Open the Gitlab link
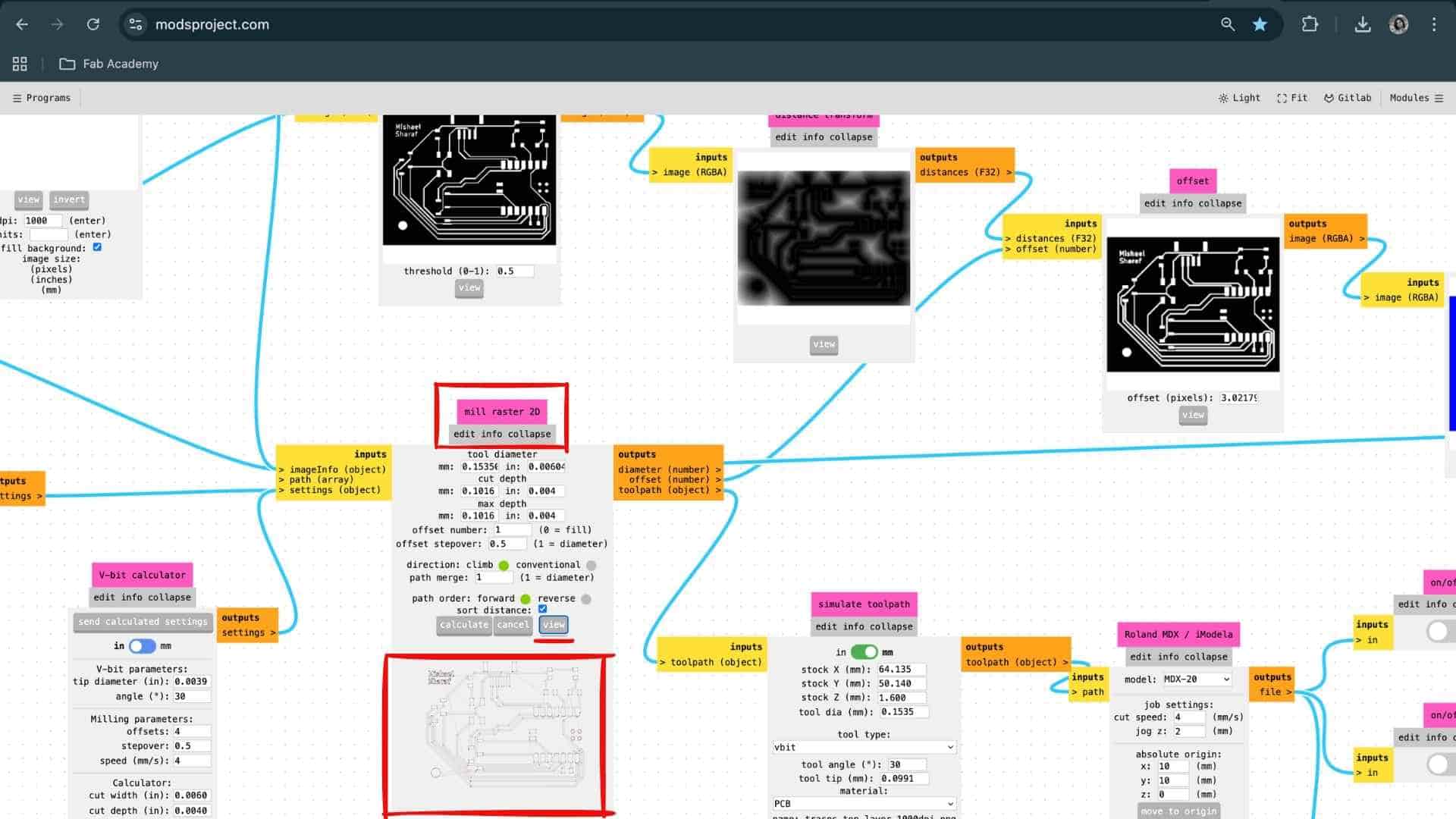This screenshot has height=819, width=1456. (1348, 98)
